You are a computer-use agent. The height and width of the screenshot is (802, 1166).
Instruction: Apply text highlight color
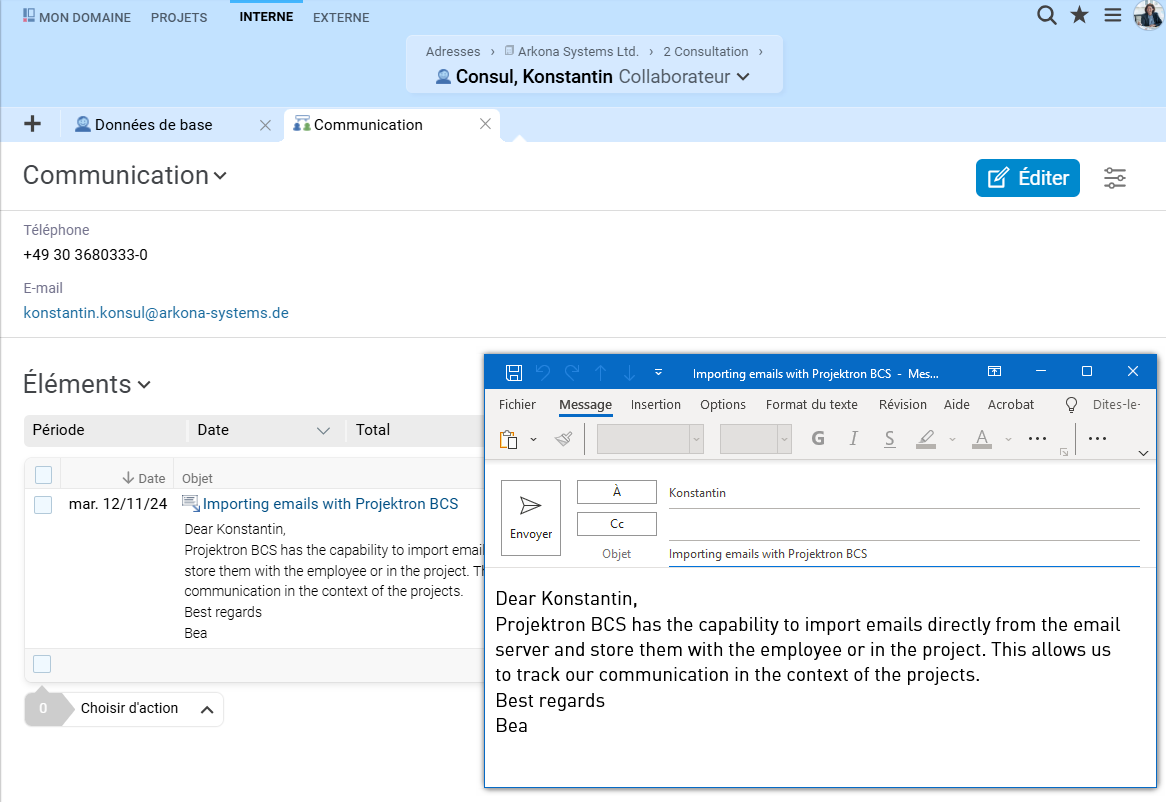click(x=926, y=439)
